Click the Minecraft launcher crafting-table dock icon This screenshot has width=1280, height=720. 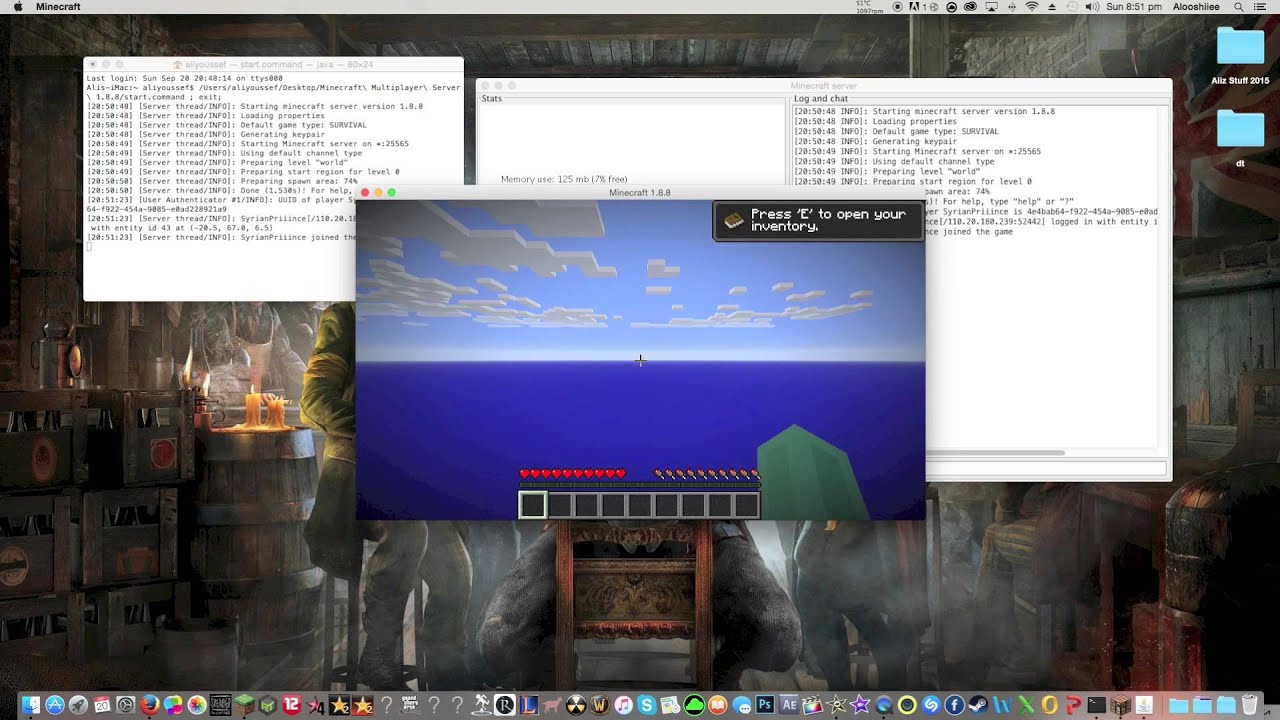(x=1120, y=705)
